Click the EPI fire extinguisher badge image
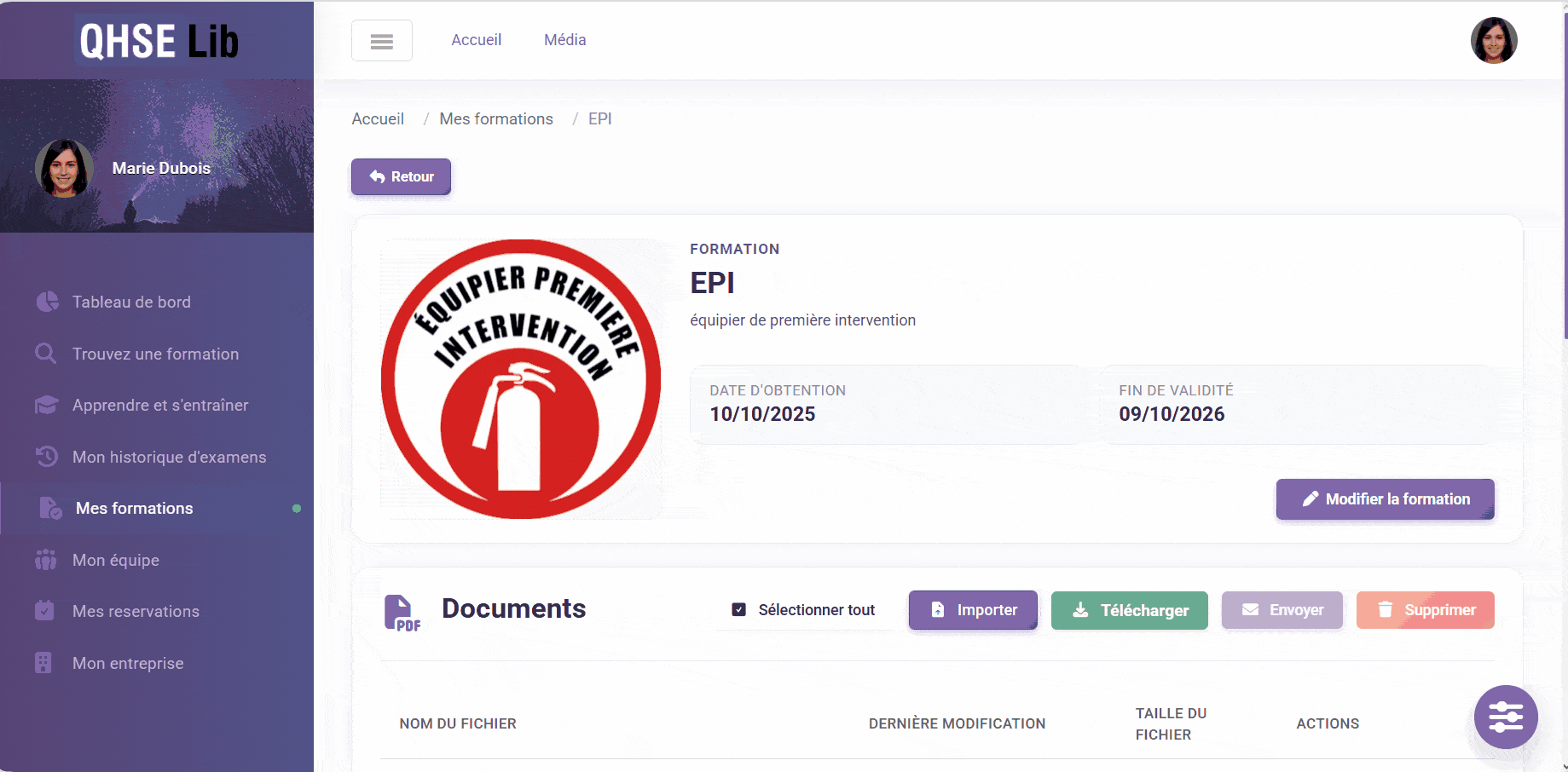Screen dimensions: 1568x772 (522, 378)
